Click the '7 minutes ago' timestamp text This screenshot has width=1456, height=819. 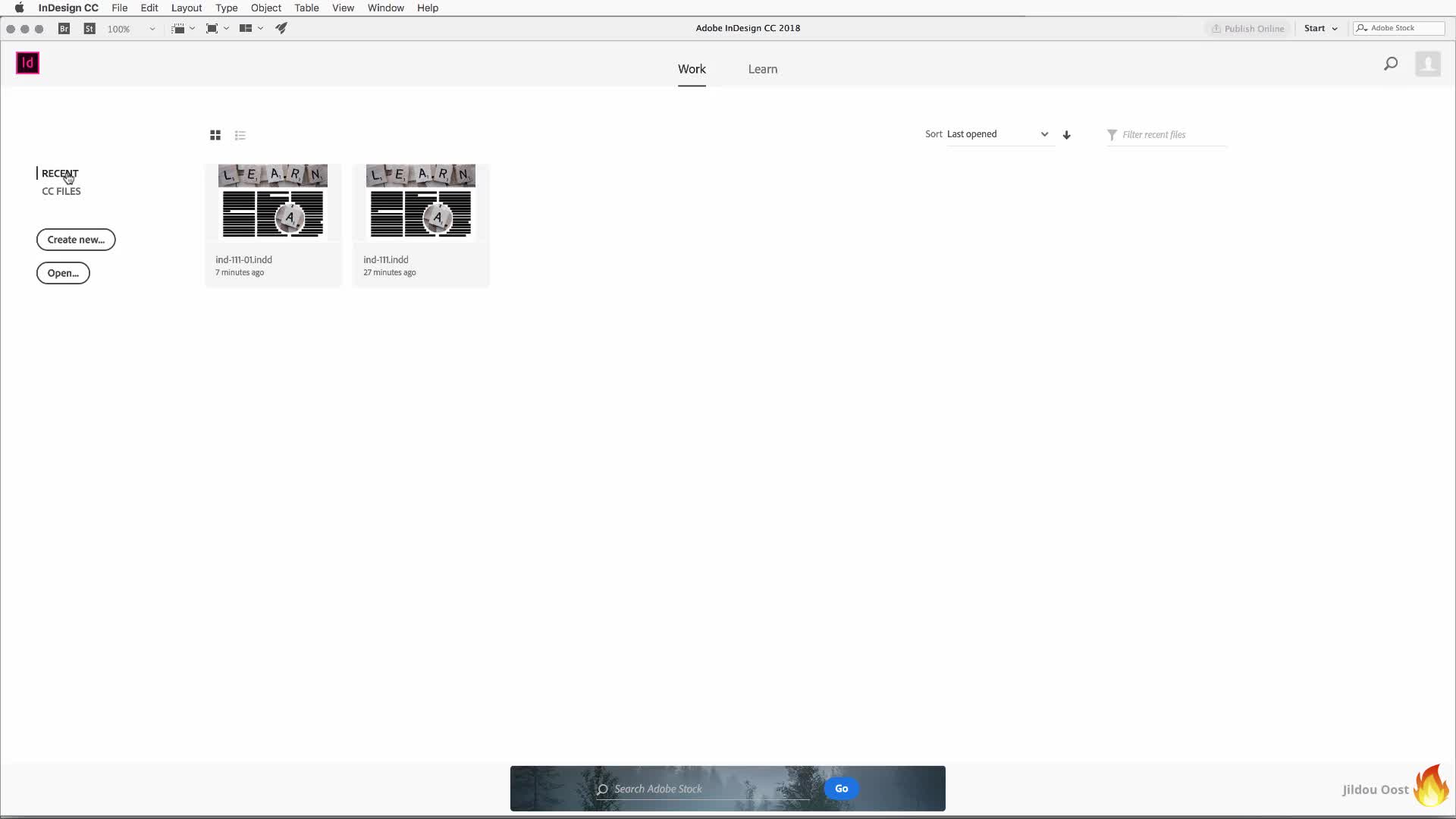[240, 272]
